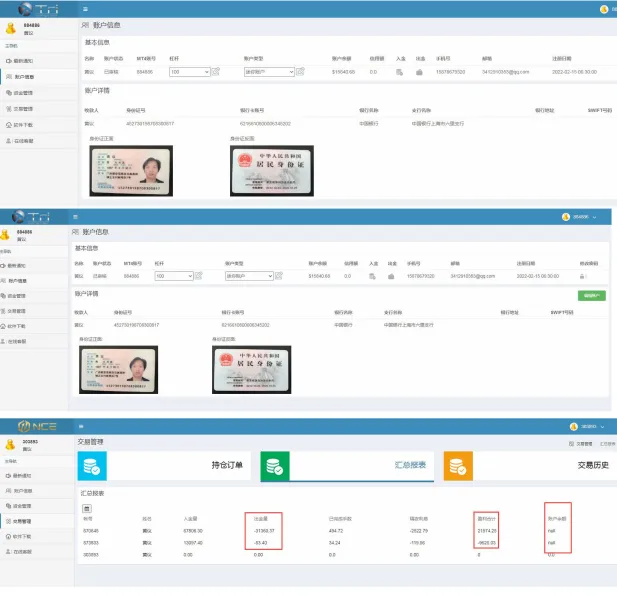The image size is (617, 600).
Task: Click the header avatar icon in top screenshot
Action: [x=604, y=9]
